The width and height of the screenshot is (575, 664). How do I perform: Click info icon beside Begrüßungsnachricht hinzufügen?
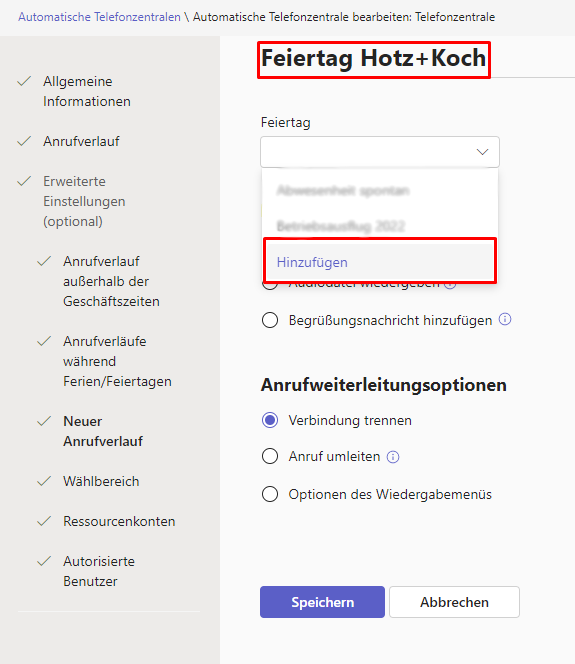pos(505,319)
